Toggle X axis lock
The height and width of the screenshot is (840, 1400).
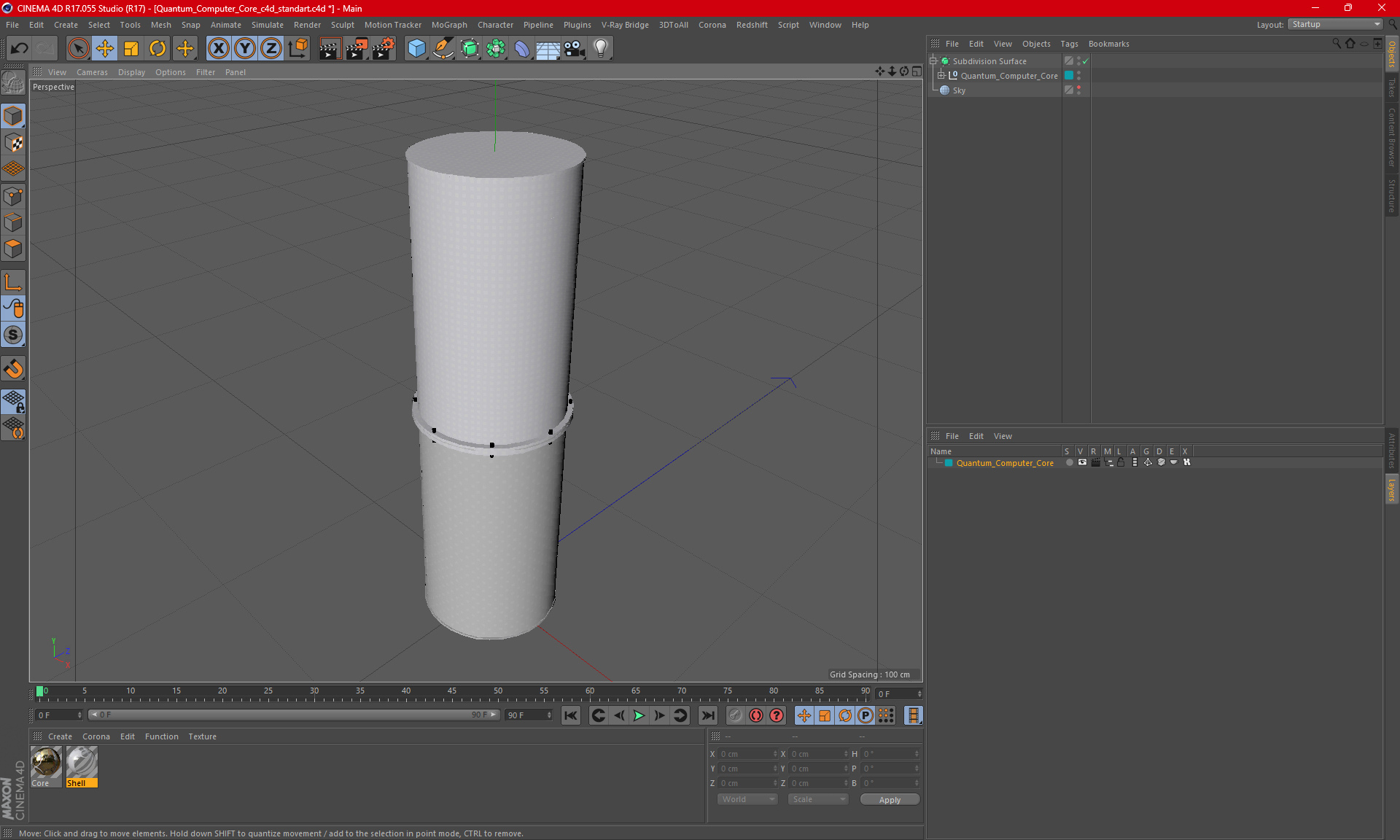click(218, 49)
